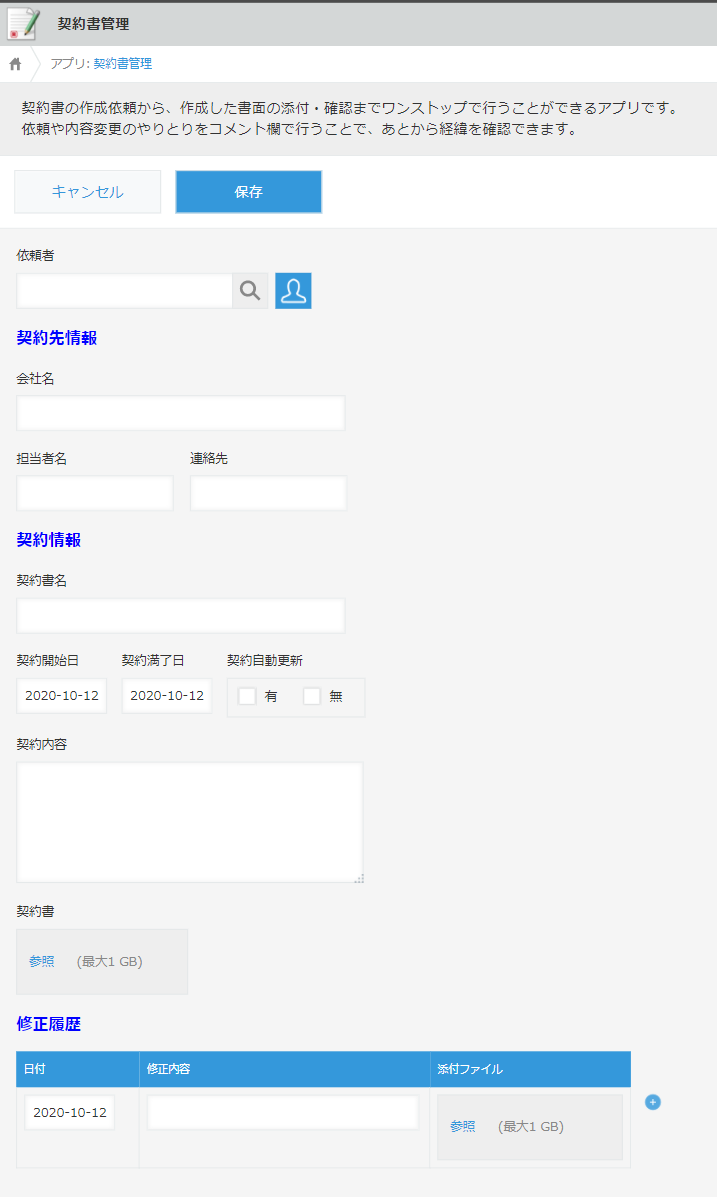Click the 契約情報 section heading
Screen dimensions: 717x1197
pyautogui.click(x=49, y=540)
